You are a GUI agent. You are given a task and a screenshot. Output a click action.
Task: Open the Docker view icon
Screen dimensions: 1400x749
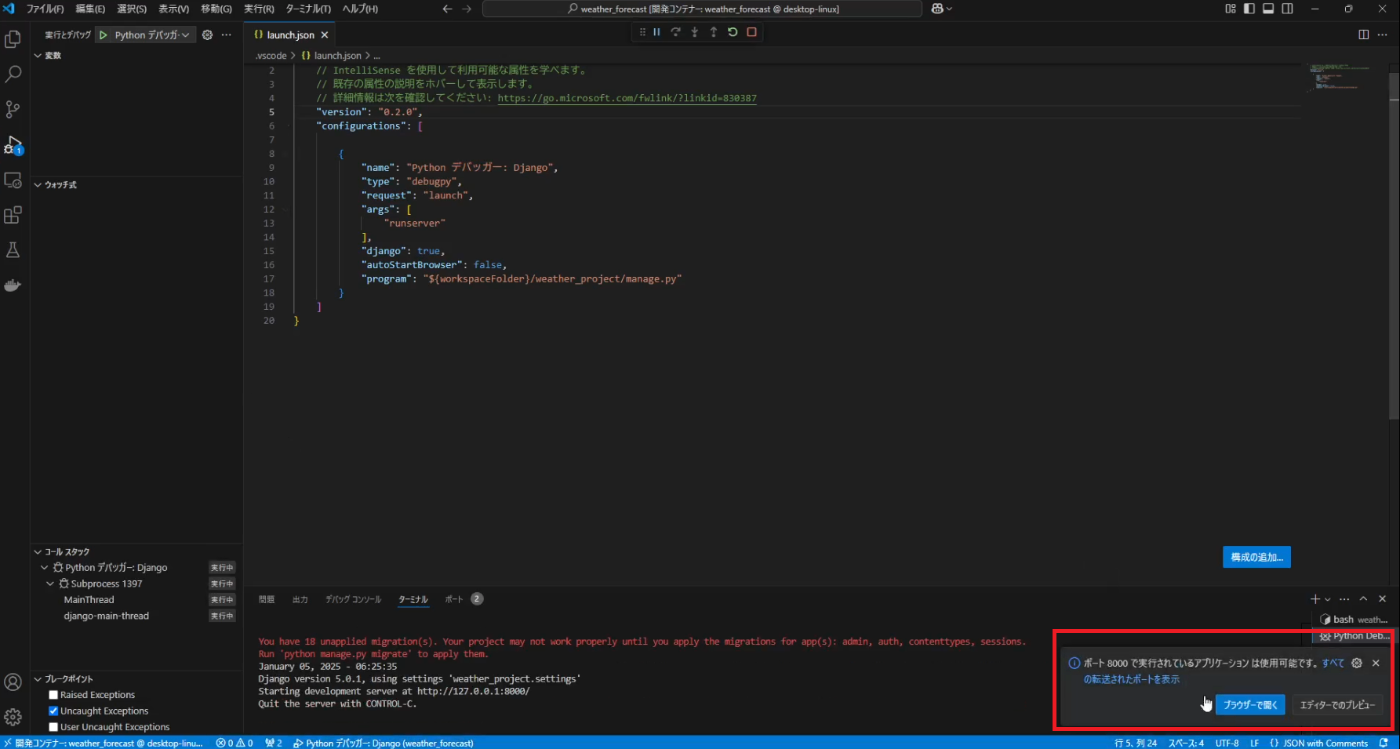click(13, 285)
